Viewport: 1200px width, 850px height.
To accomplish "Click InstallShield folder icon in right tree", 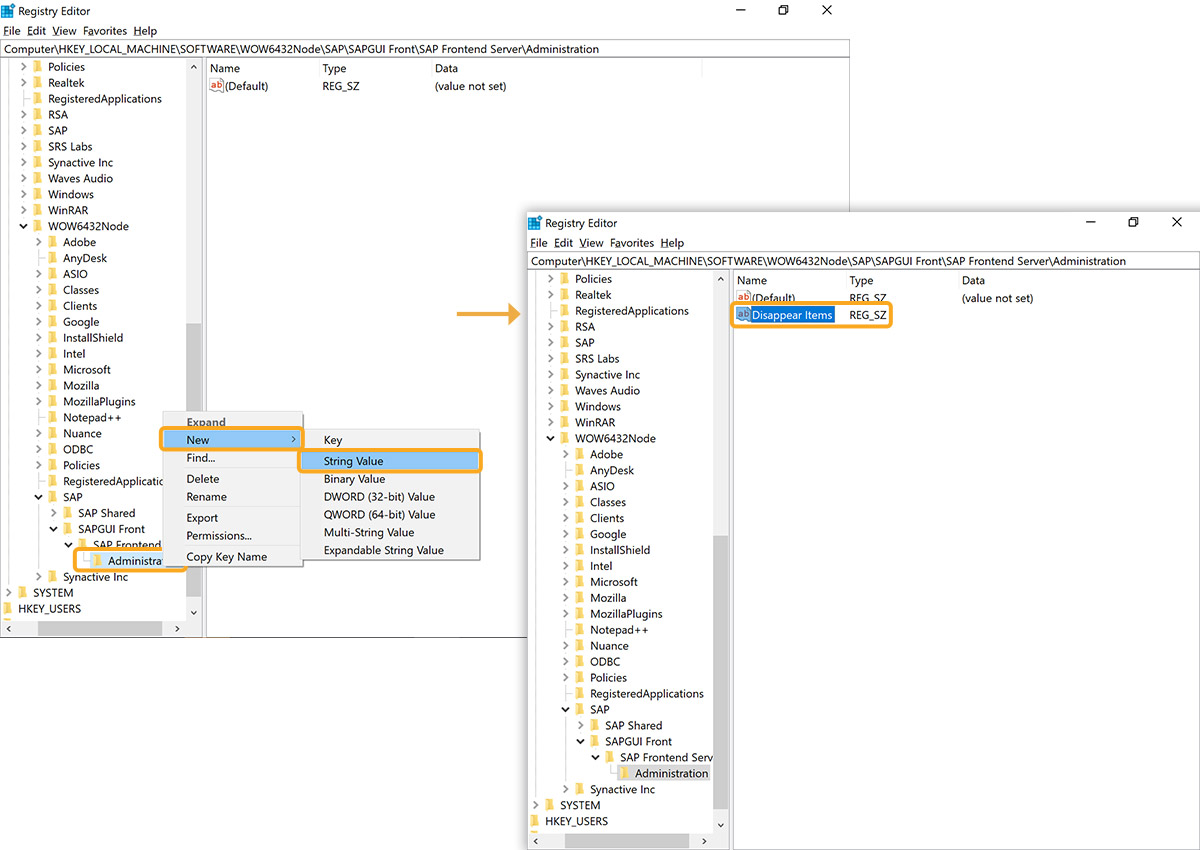I will (580, 550).
